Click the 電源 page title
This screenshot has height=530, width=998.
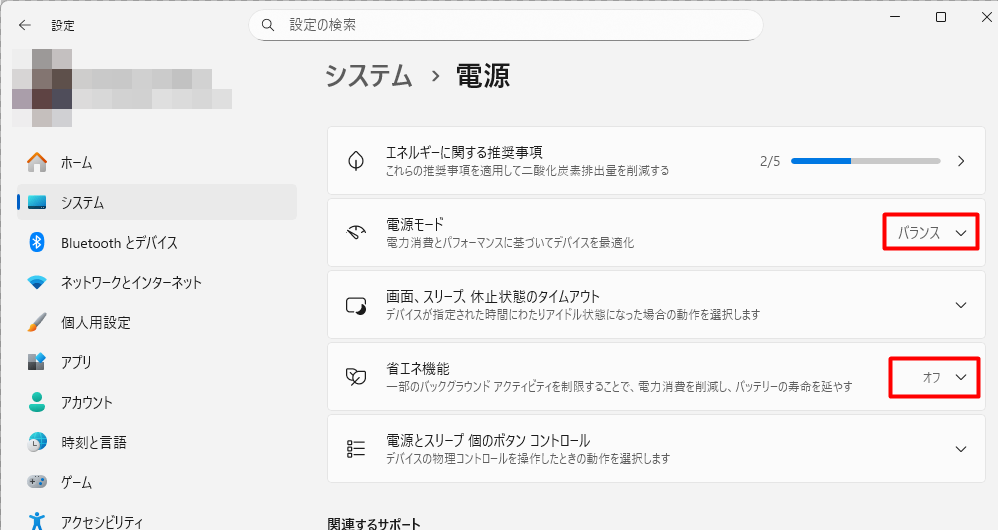tap(482, 76)
